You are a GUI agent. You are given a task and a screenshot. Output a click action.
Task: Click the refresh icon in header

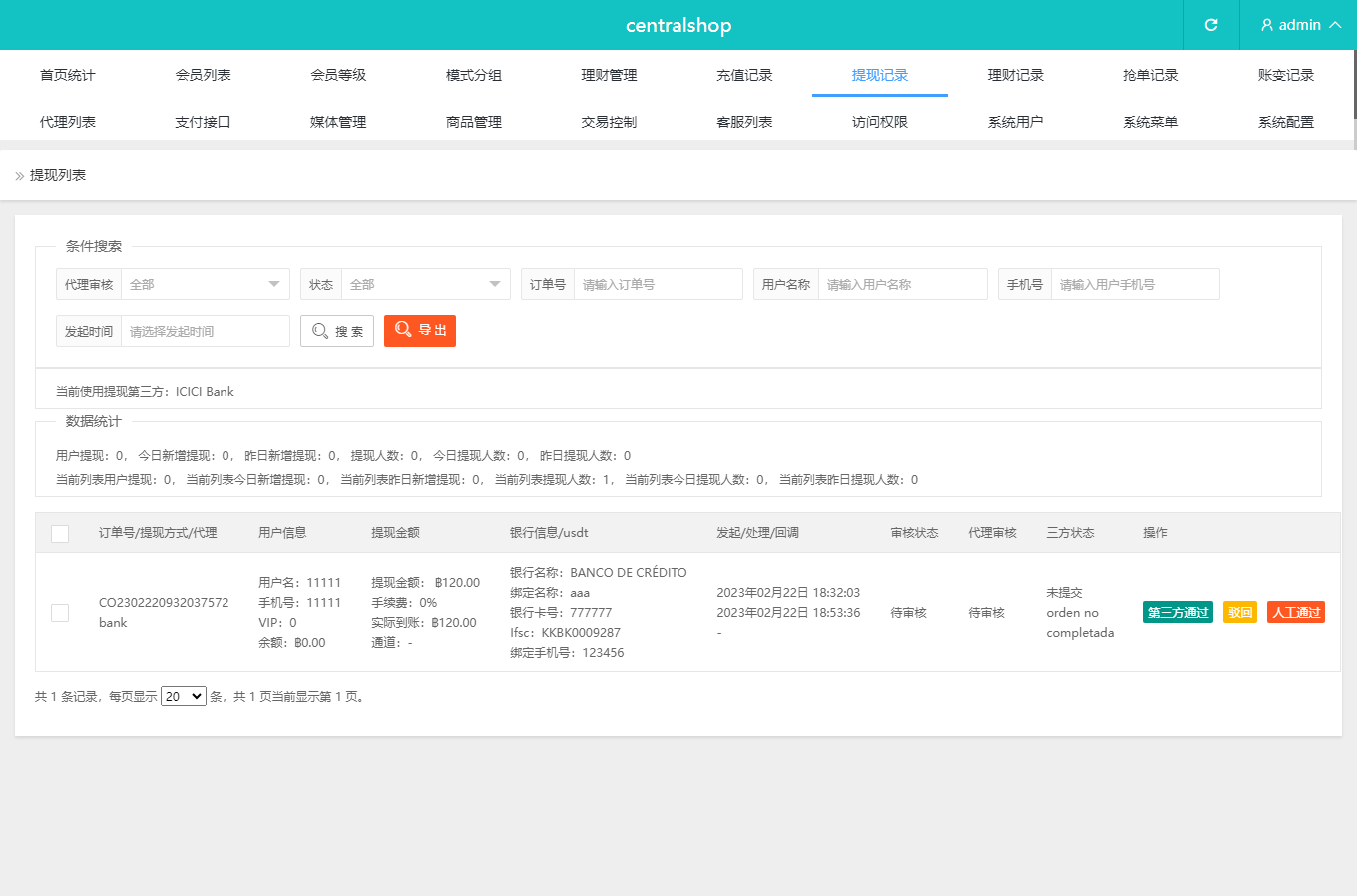[1210, 25]
